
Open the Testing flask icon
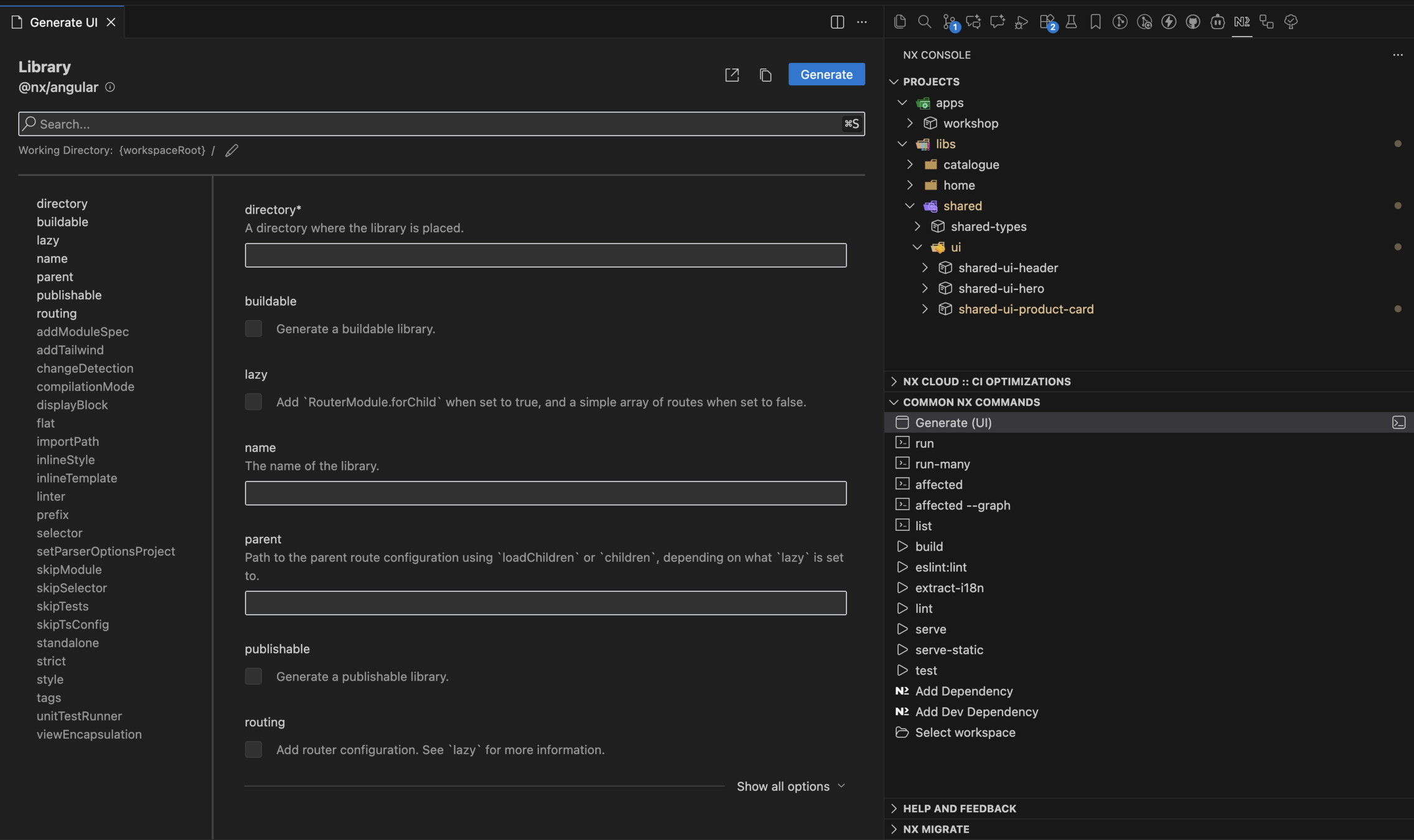1071,22
